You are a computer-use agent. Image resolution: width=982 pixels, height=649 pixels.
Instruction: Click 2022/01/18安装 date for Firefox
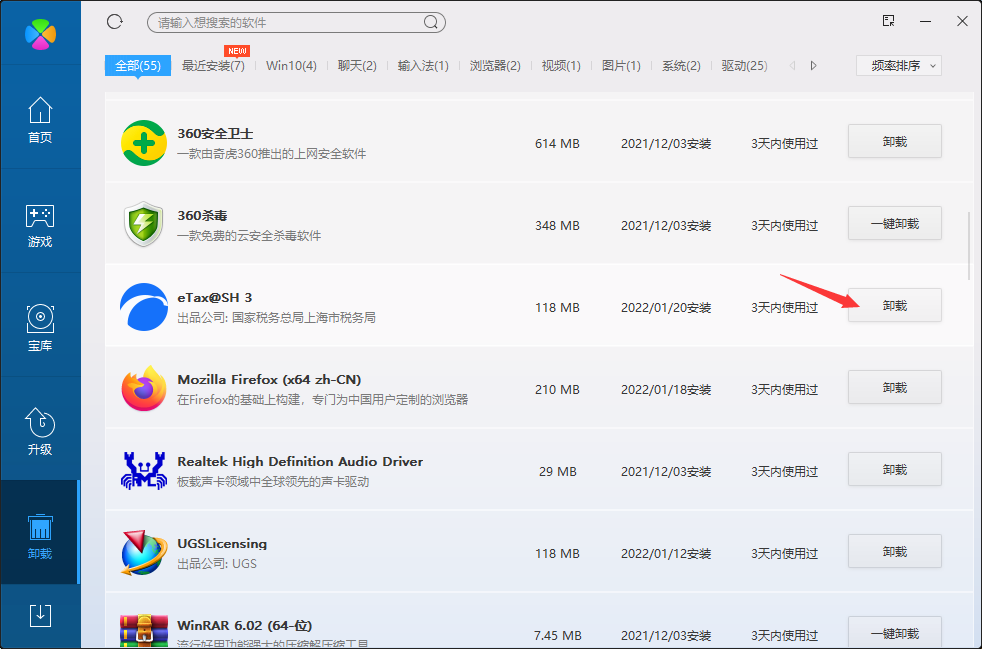point(666,390)
